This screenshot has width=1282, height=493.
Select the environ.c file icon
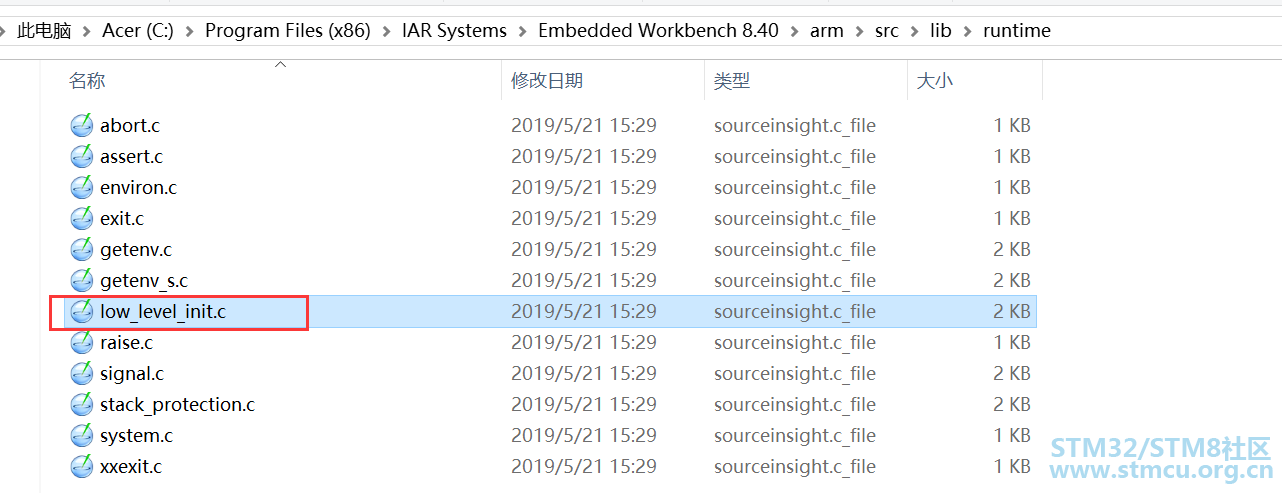[82, 188]
